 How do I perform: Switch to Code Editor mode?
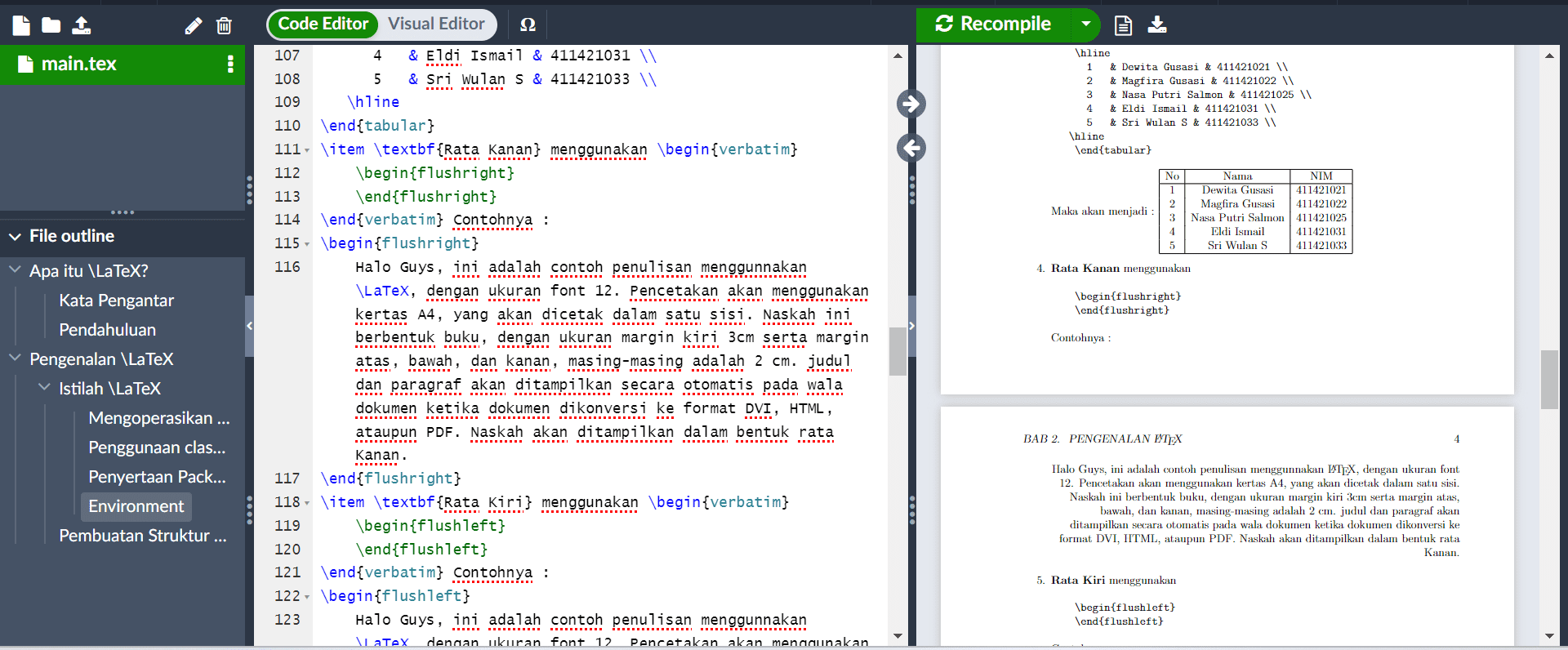click(323, 24)
